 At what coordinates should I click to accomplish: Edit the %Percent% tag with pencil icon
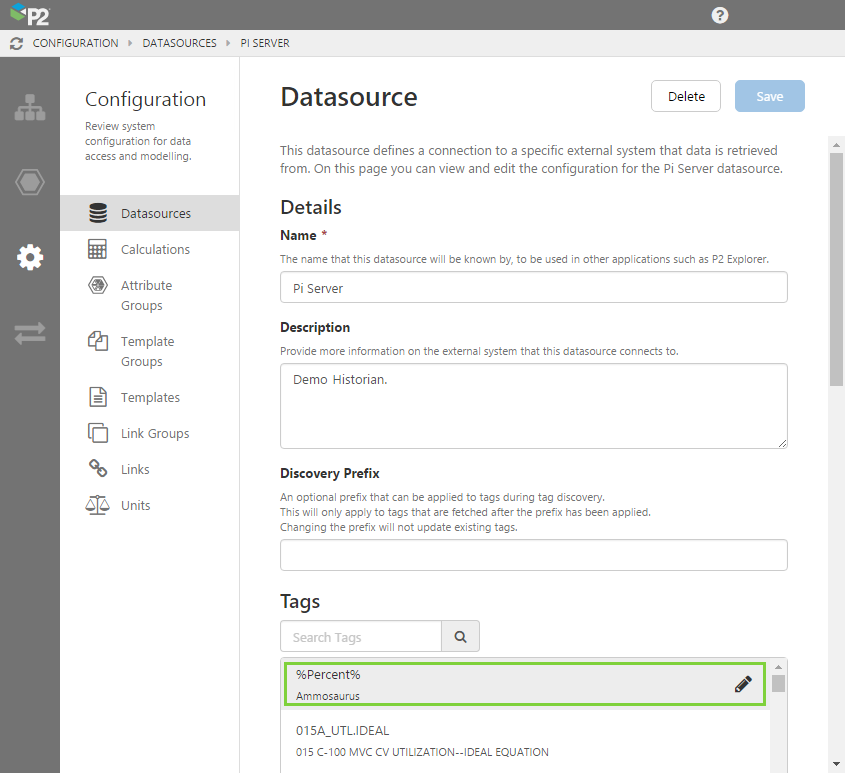pos(743,684)
